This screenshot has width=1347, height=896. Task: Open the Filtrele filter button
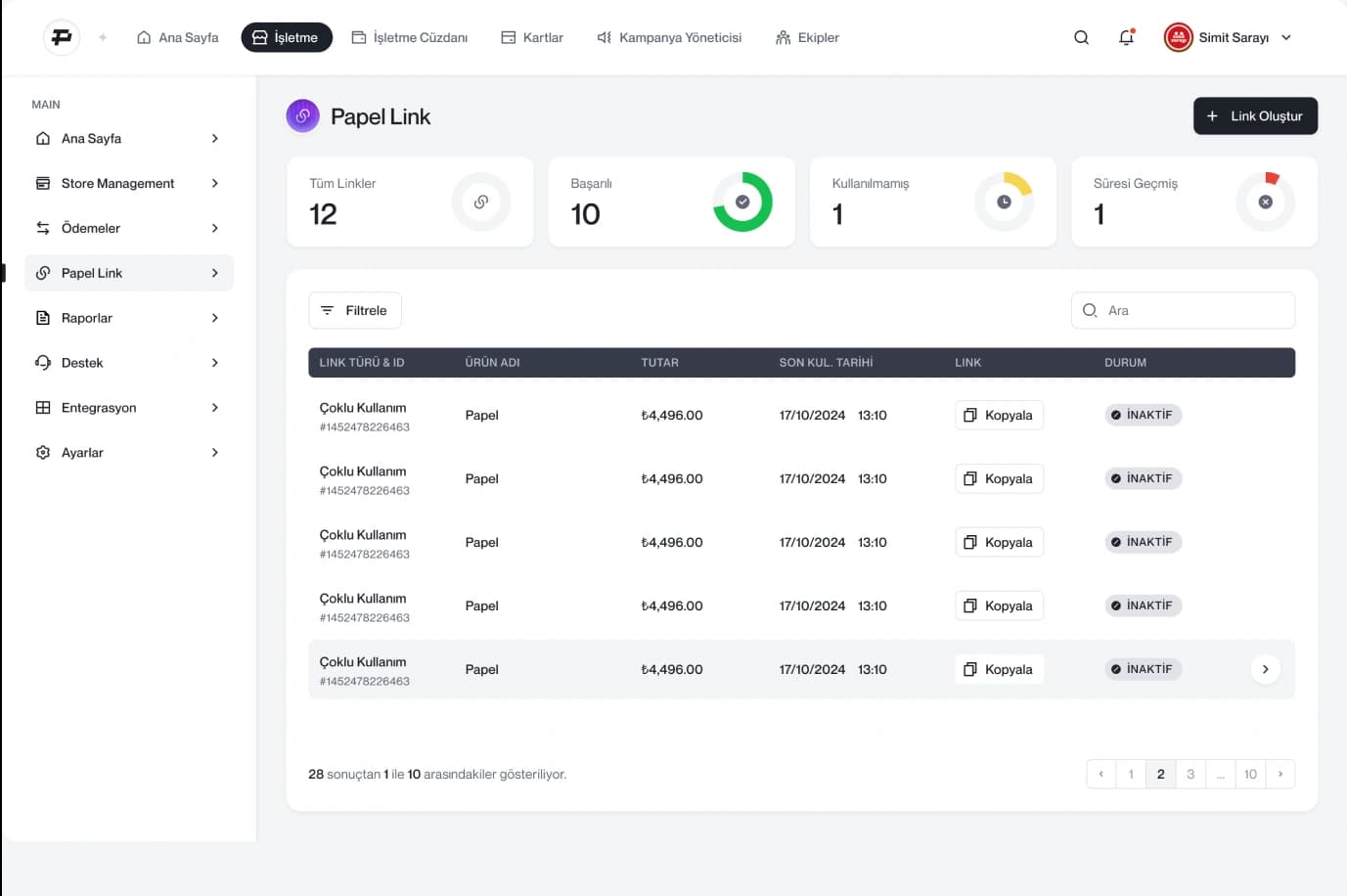pos(355,310)
